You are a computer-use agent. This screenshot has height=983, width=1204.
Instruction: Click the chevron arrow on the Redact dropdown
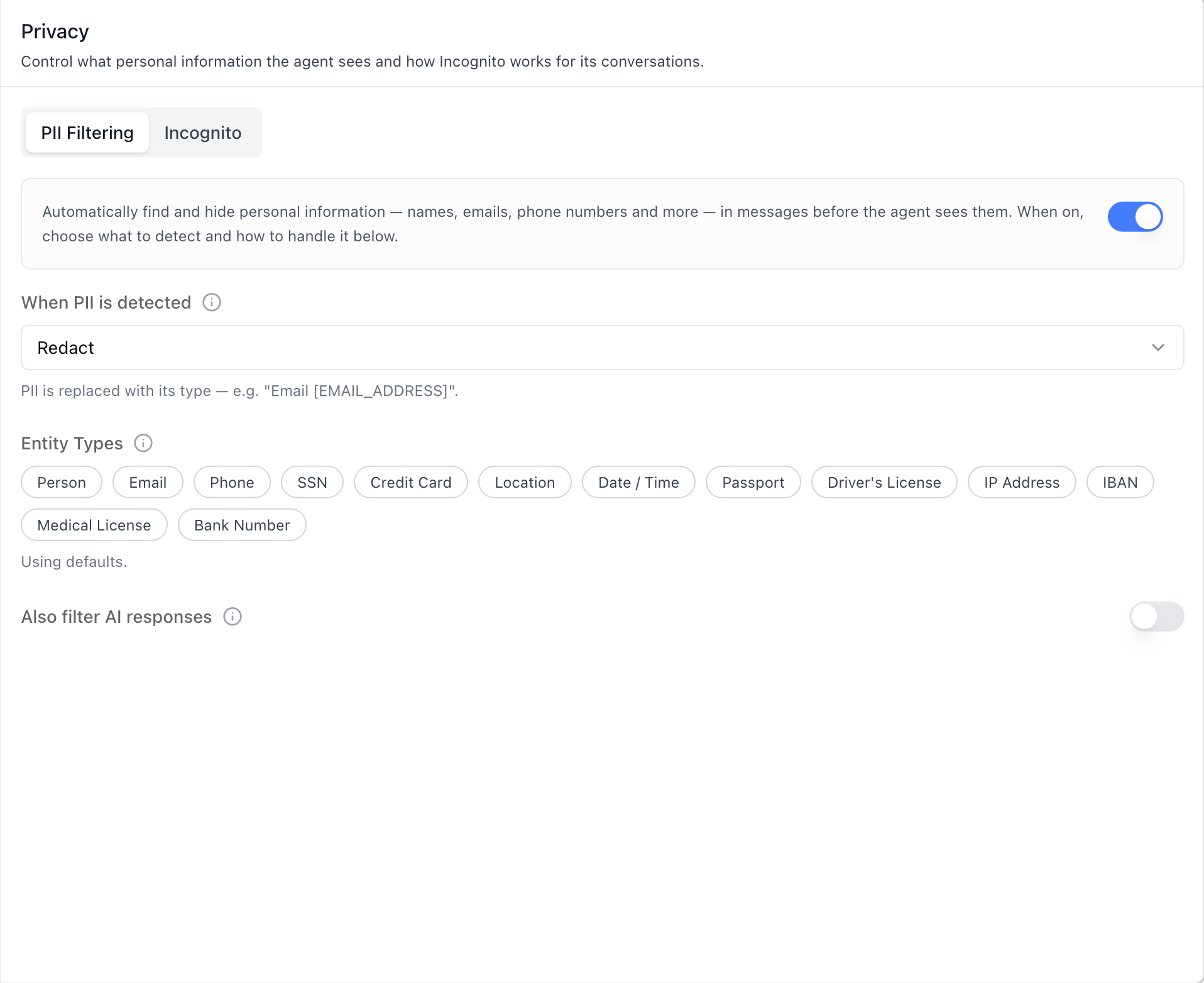tap(1158, 348)
